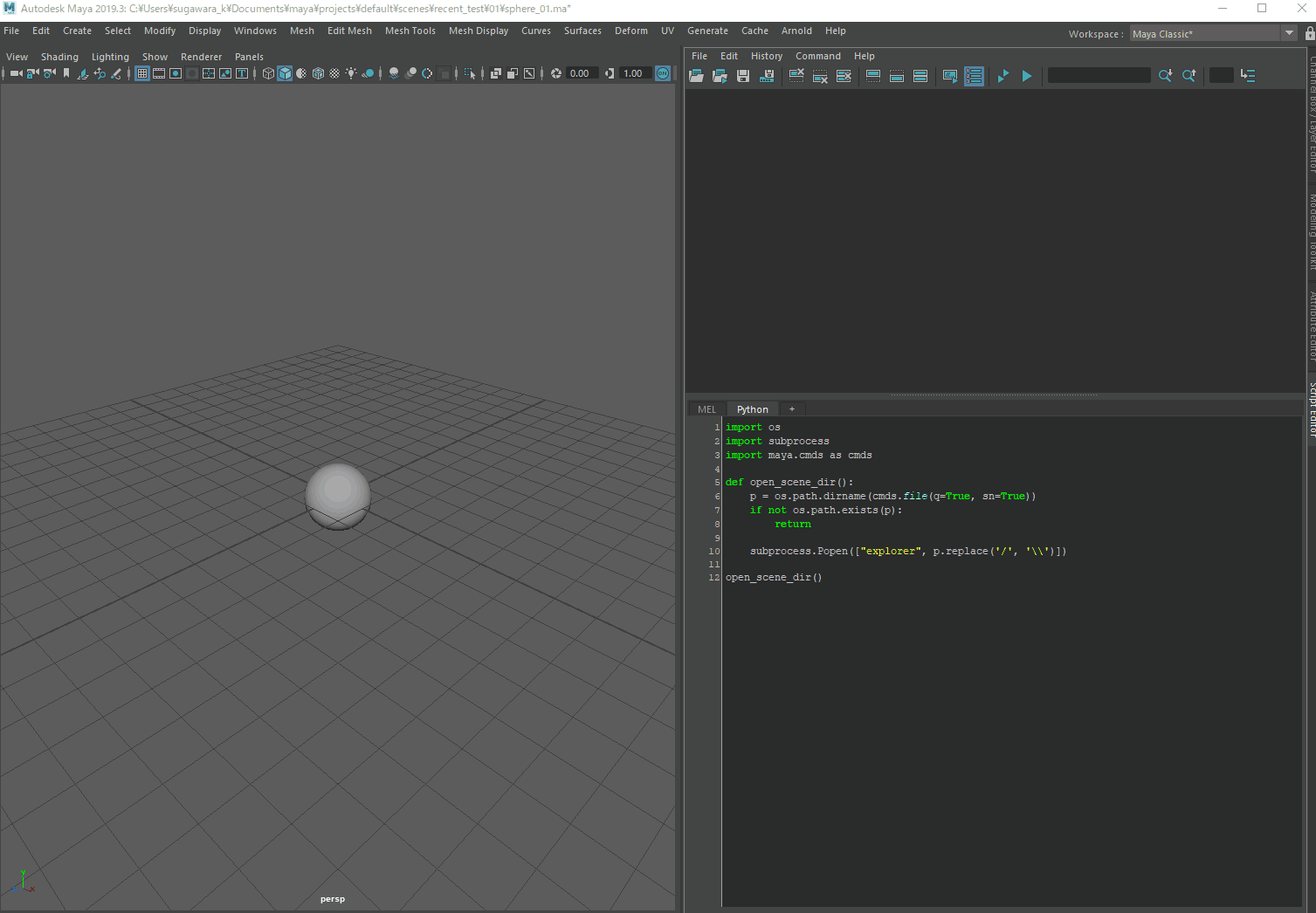Click Load Script icon in Script Editor
Screen dimensions: 1316x913
pyautogui.click(x=696, y=76)
